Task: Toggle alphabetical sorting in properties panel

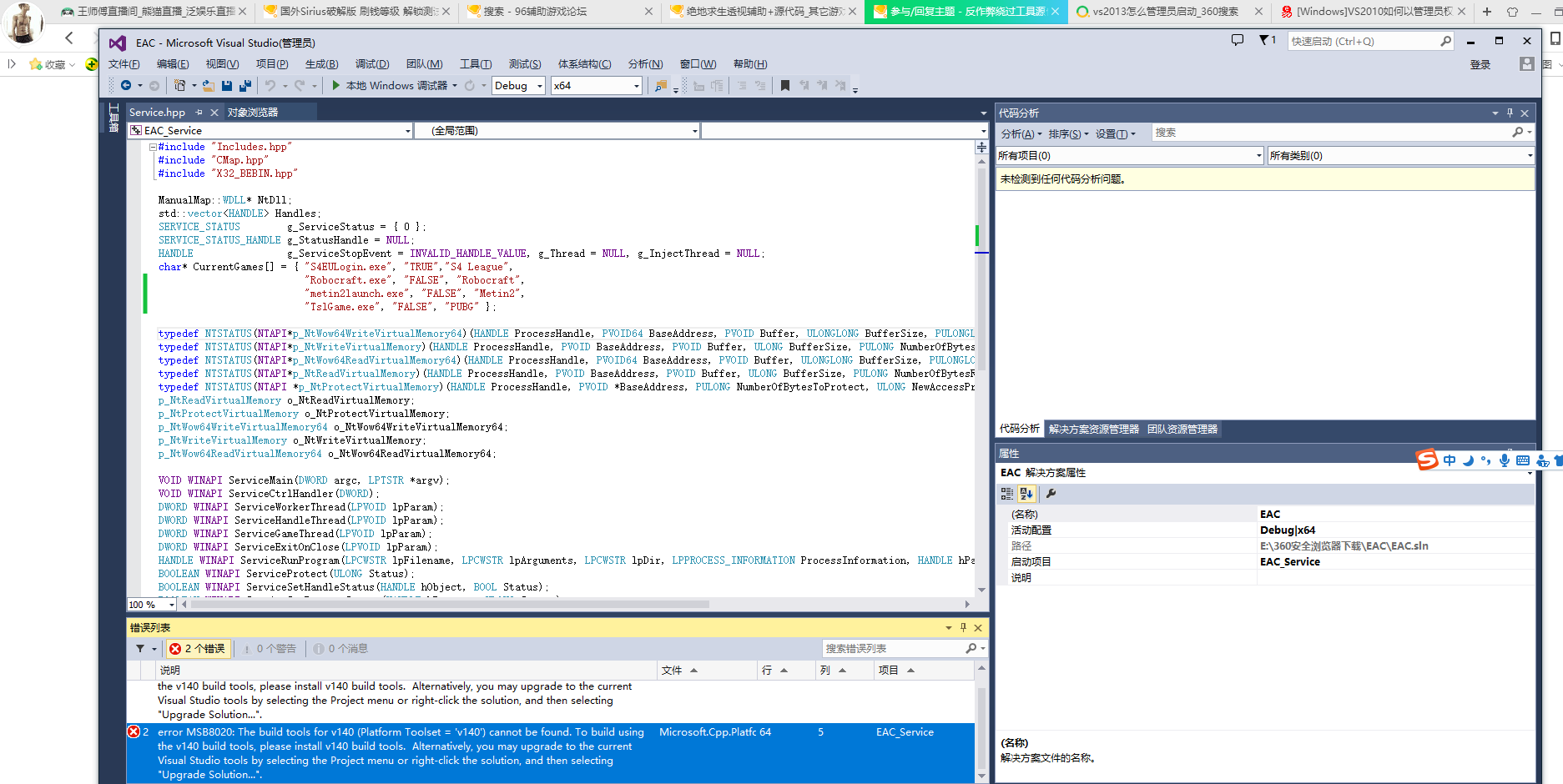Action: pos(1026,494)
